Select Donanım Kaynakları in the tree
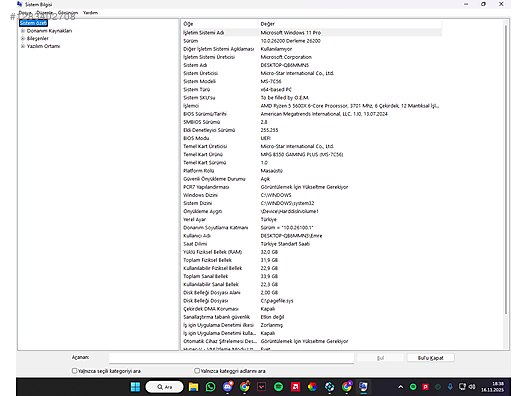Viewport: 528px width, 396px height. 50,31
